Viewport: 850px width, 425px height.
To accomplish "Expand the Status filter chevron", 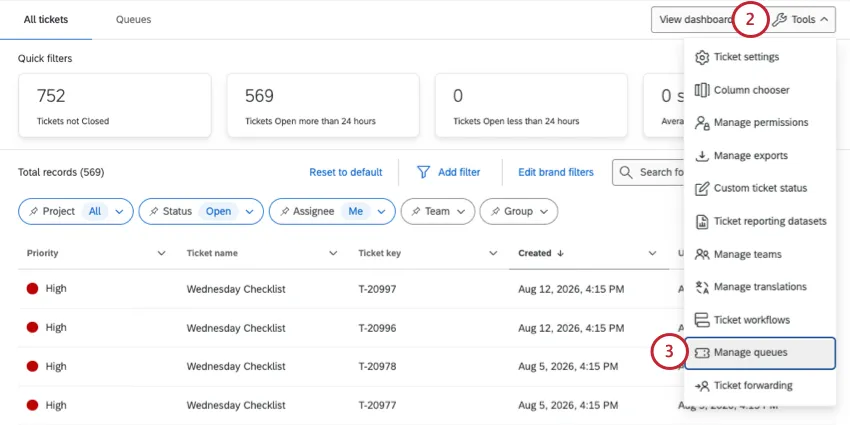I will [249, 211].
